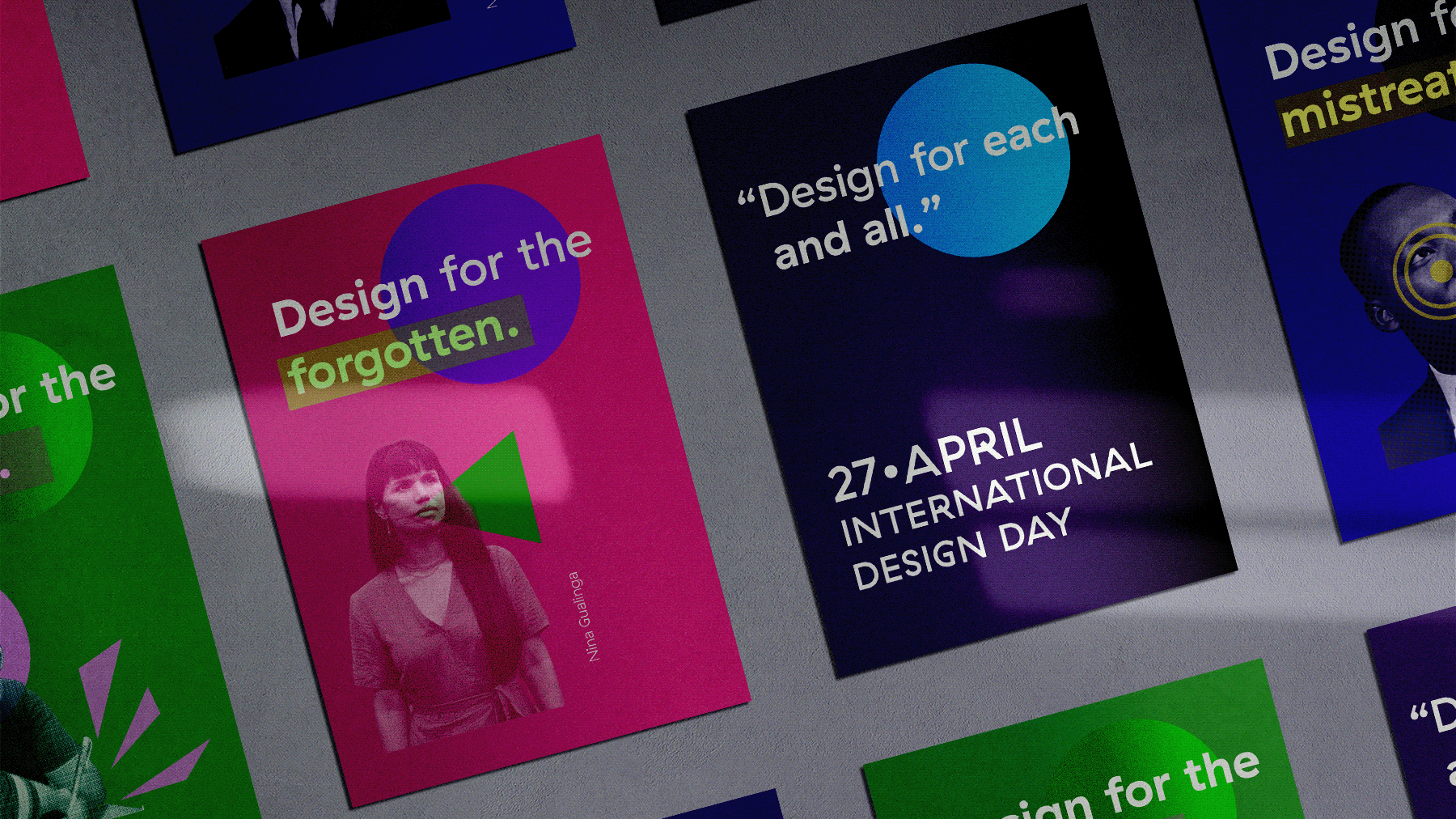The image size is (1456, 819).
Task: Click the "INTERNATIONAL" line on the dark poster
Action: coord(997,494)
